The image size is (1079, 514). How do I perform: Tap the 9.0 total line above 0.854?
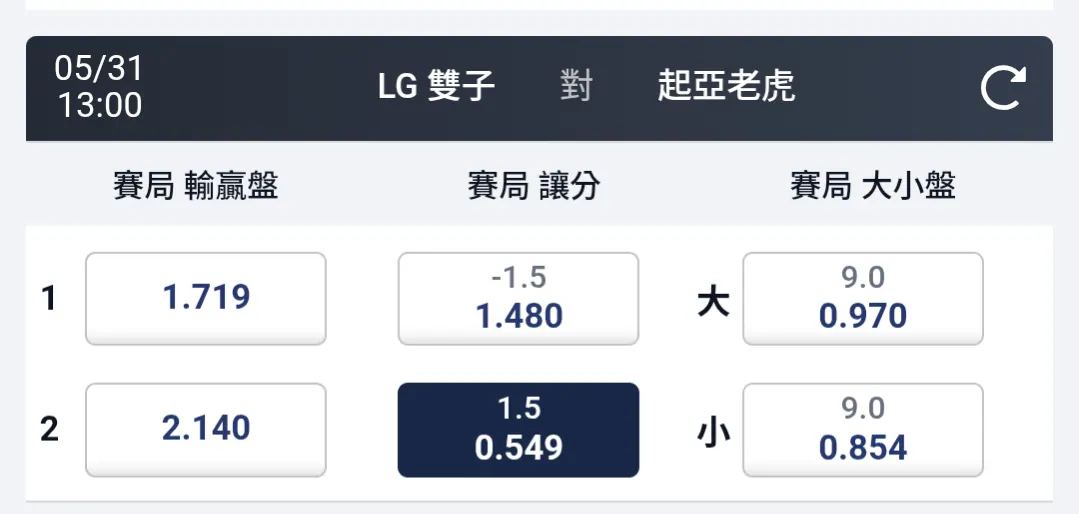click(863, 409)
